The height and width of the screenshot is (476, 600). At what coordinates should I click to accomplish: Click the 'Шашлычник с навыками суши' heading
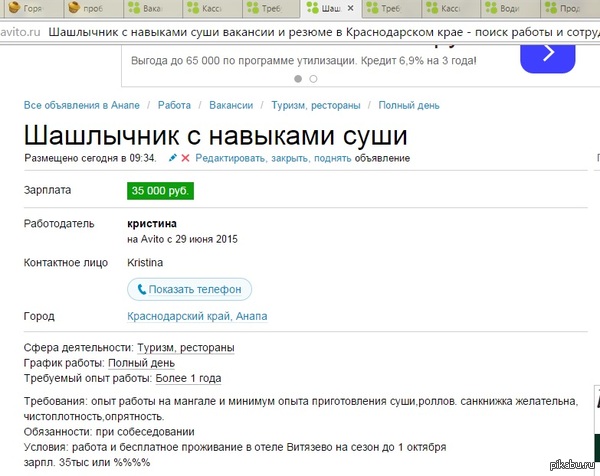215,135
